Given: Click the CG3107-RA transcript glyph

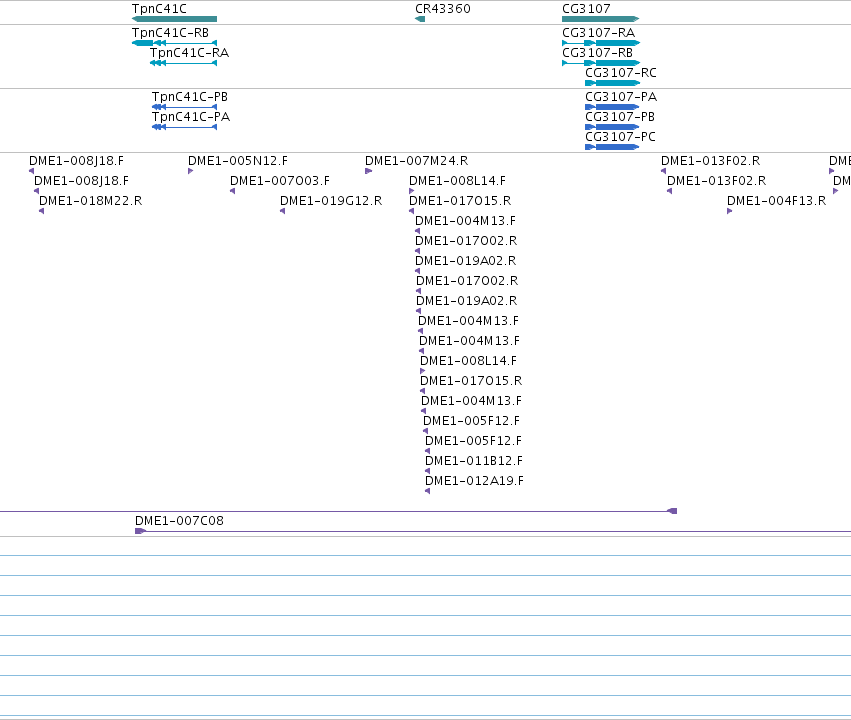Looking at the screenshot, I should click(x=601, y=43).
